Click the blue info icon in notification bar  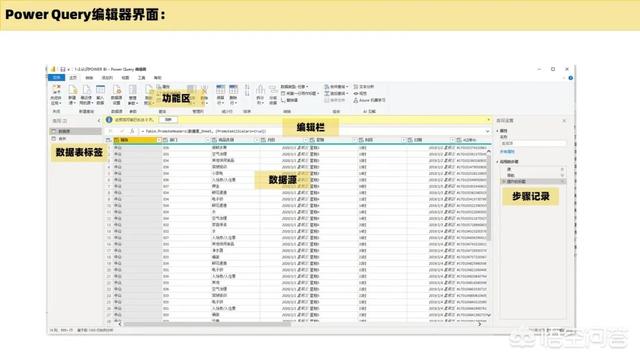tap(109, 120)
